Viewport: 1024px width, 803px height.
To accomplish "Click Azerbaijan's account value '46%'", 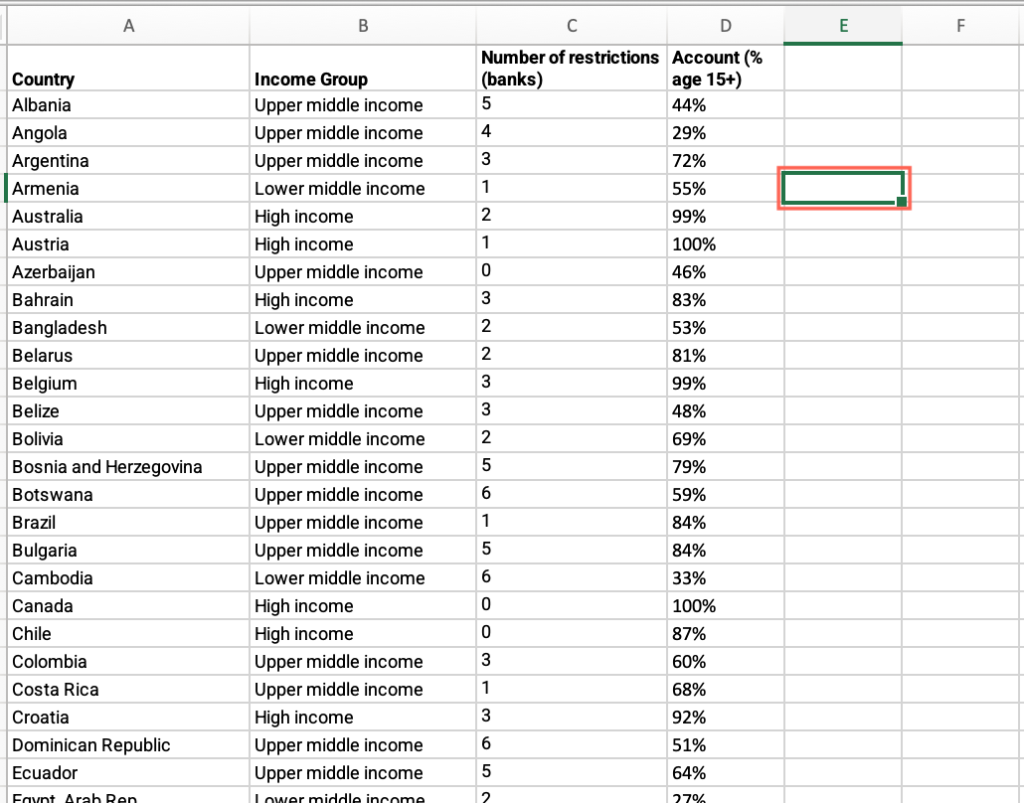I will coord(726,272).
